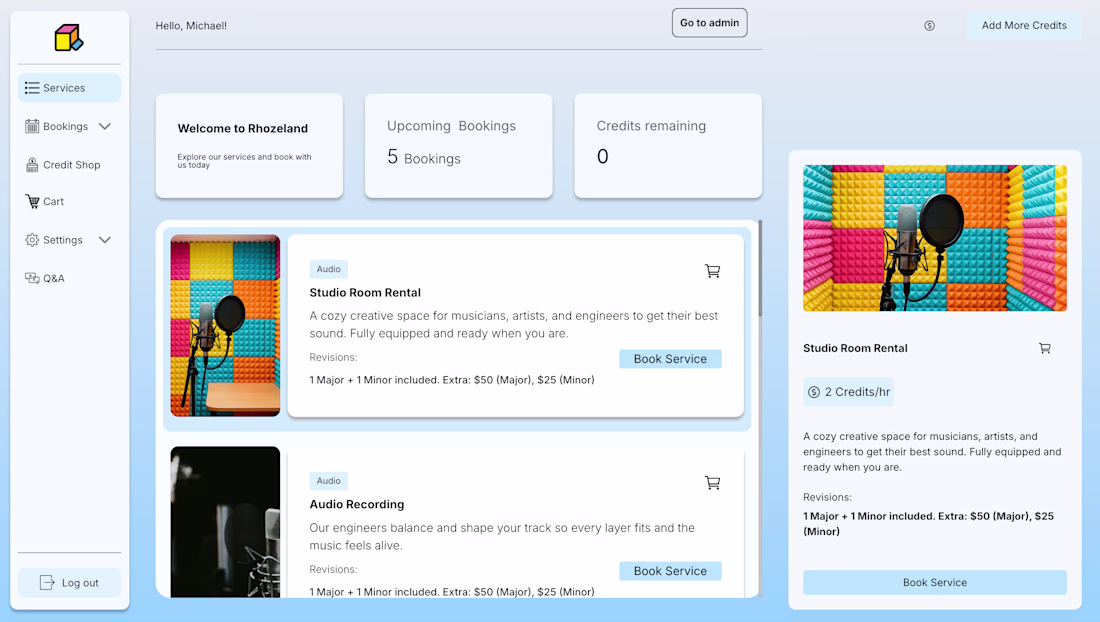Select Services in the sidebar

tap(69, 88)
